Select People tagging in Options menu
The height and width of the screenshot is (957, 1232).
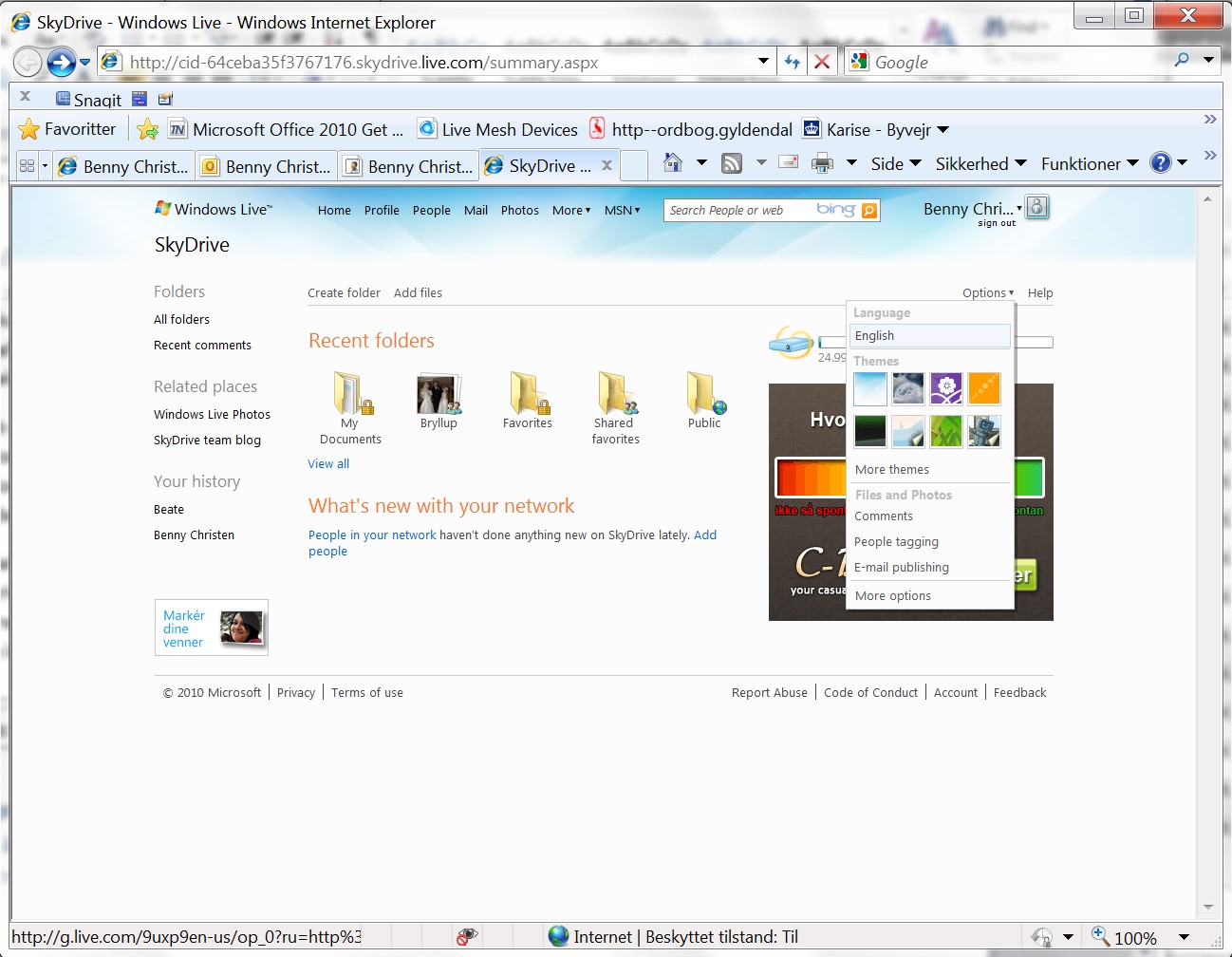(x=896, y=541)
